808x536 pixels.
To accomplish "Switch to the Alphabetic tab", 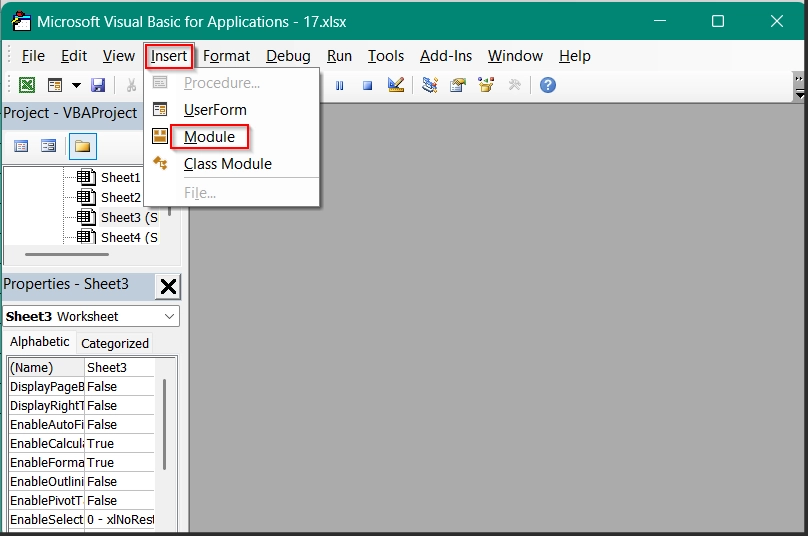I will (40, 342).
